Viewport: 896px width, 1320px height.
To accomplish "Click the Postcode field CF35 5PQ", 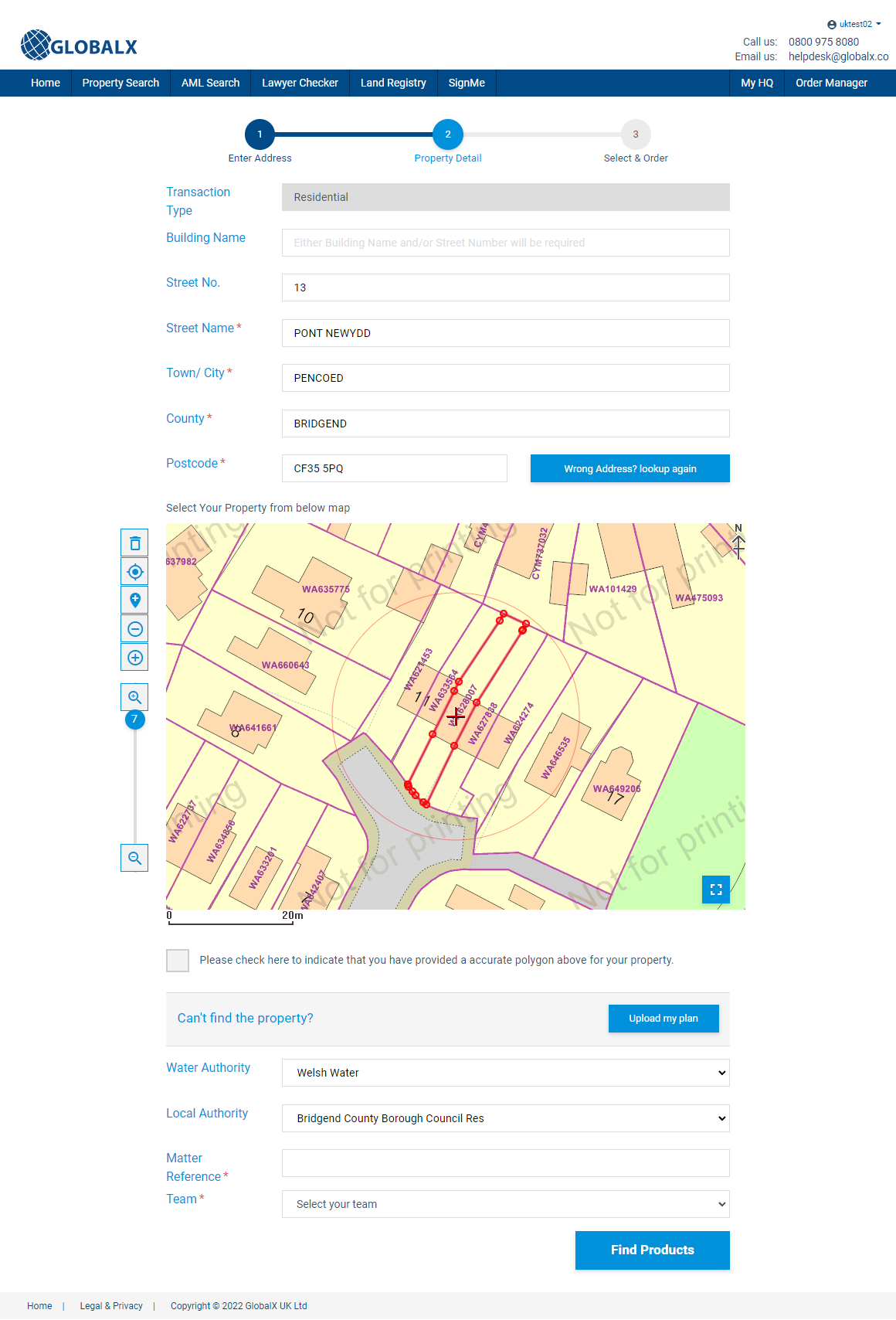I will pos(395,468).
